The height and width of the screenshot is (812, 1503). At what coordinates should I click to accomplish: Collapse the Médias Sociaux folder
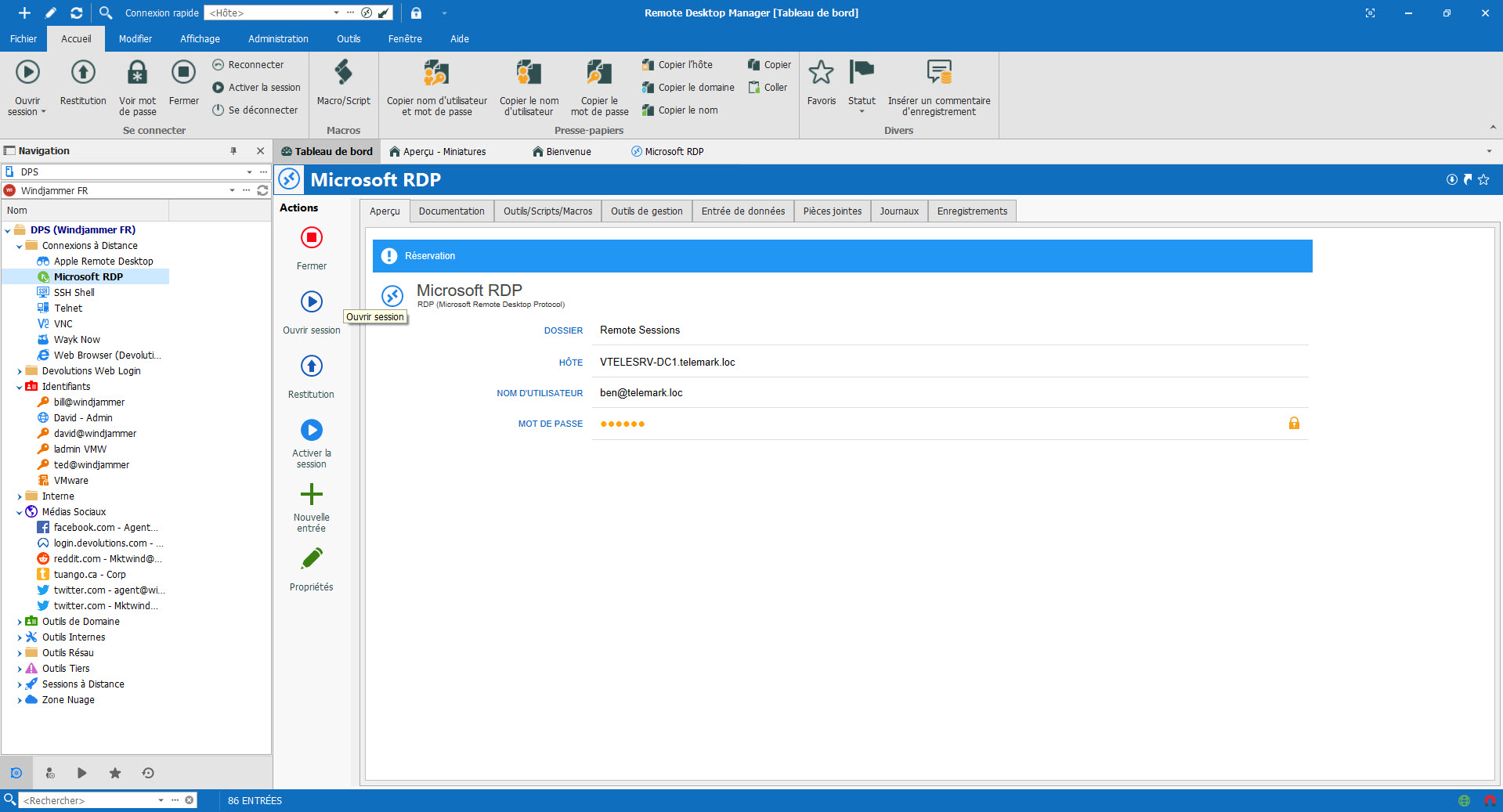[x=20, y=512]
